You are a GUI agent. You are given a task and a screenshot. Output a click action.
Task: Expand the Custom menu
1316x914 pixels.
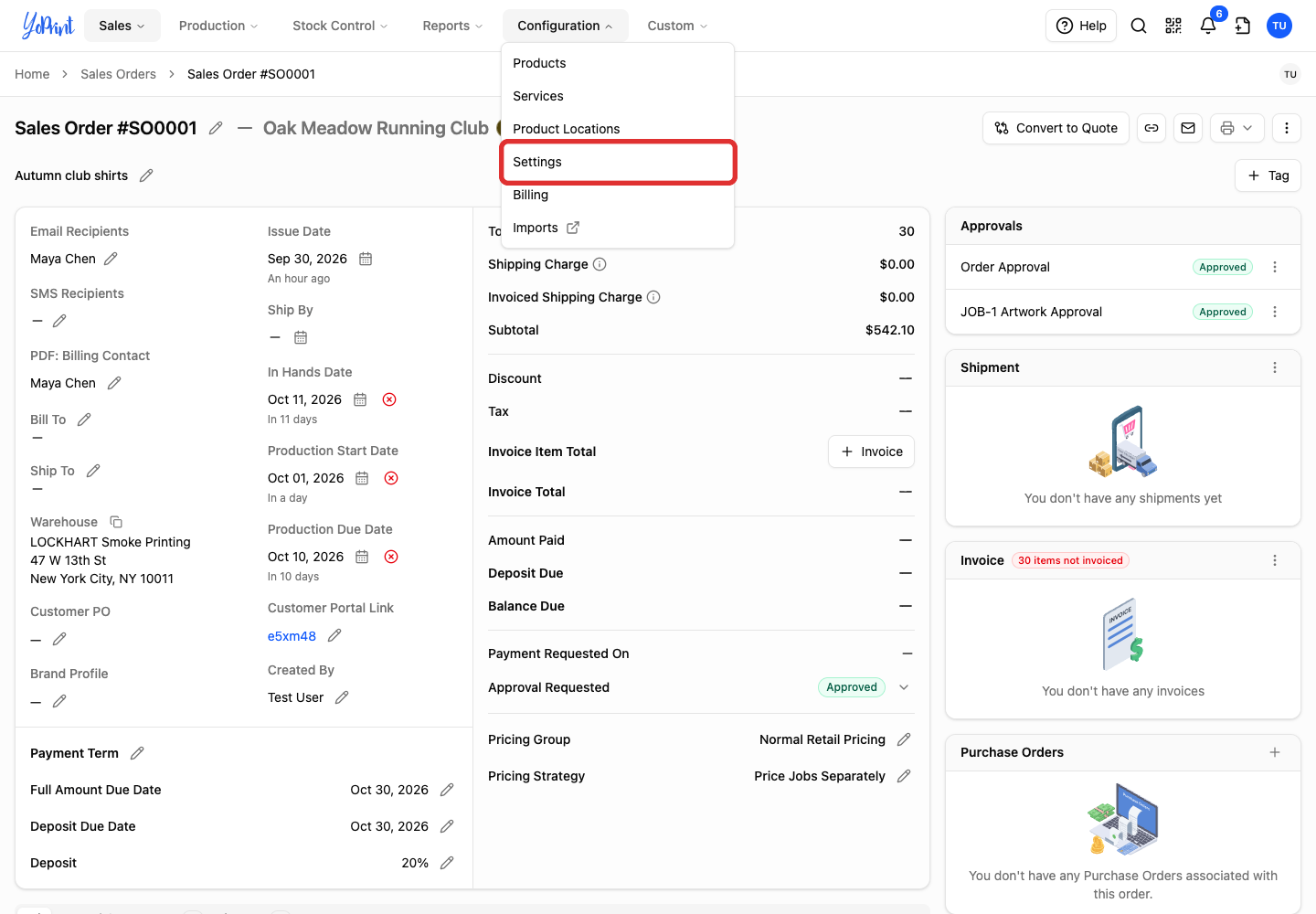677,26
